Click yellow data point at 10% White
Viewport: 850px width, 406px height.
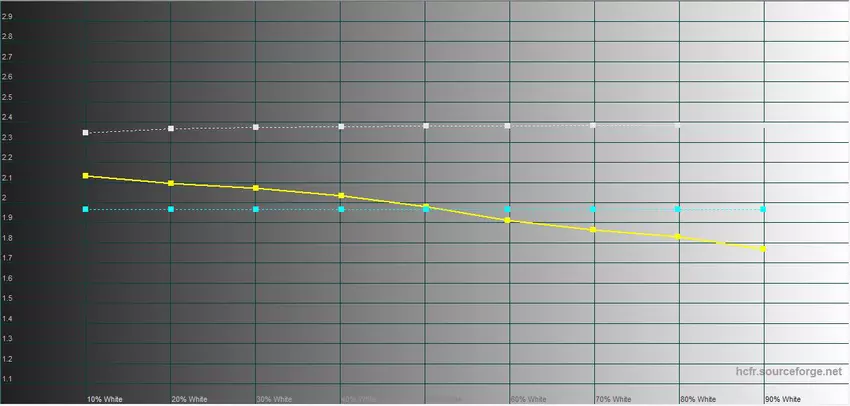(x=86, y=176)
